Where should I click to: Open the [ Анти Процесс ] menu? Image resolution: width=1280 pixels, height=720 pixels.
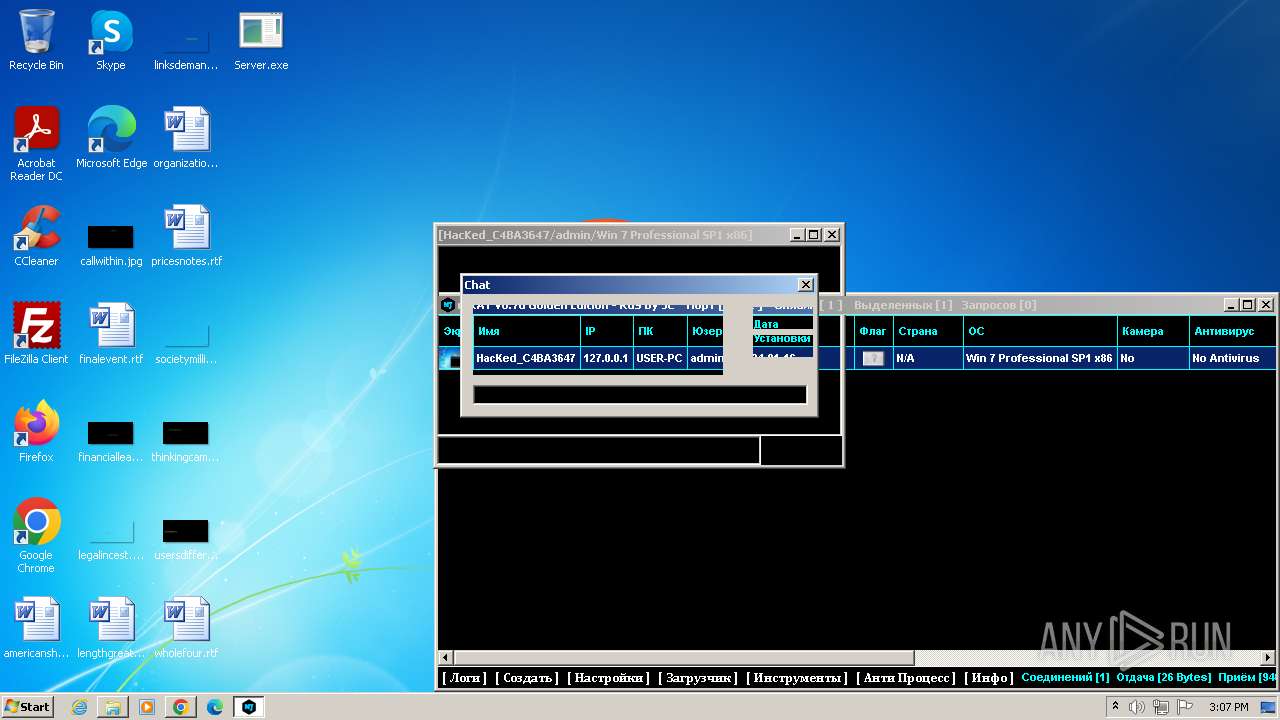click(x=906, y=678)
